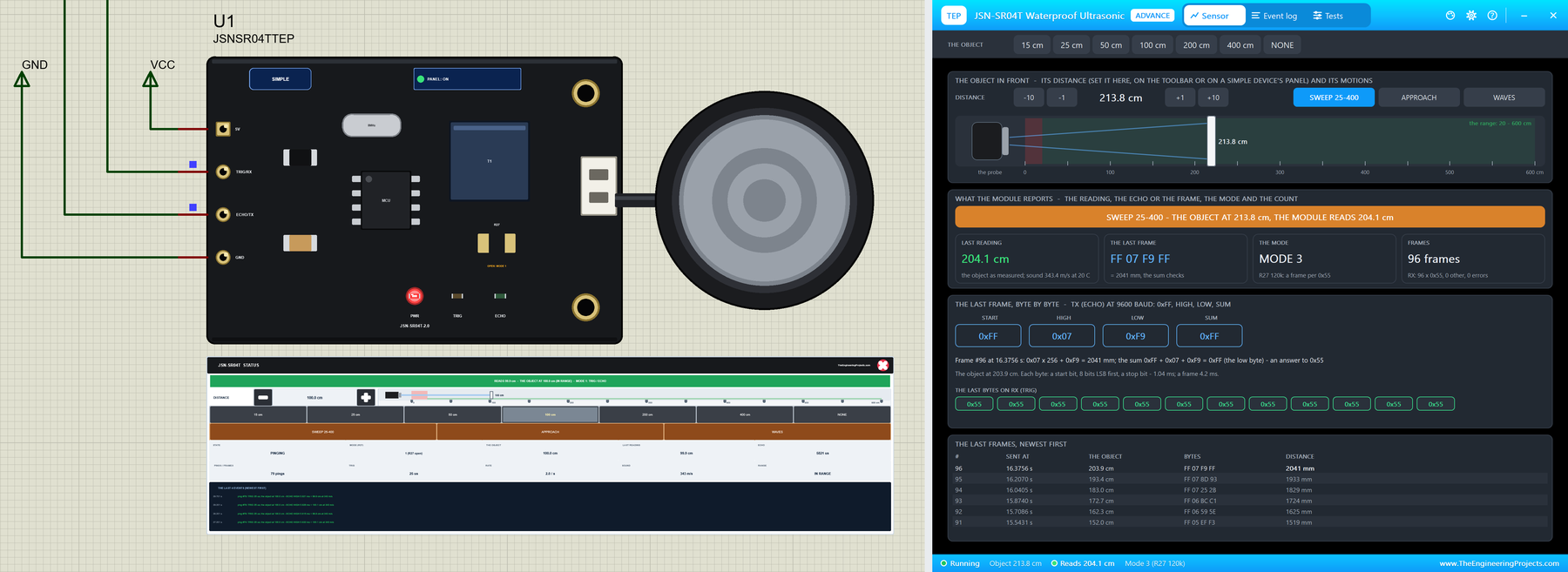Image resolution: width=1568 pixels, height=572 pixels.
Task: Click the SIMPLE button on the module board
Action: (x=280, y=79)
